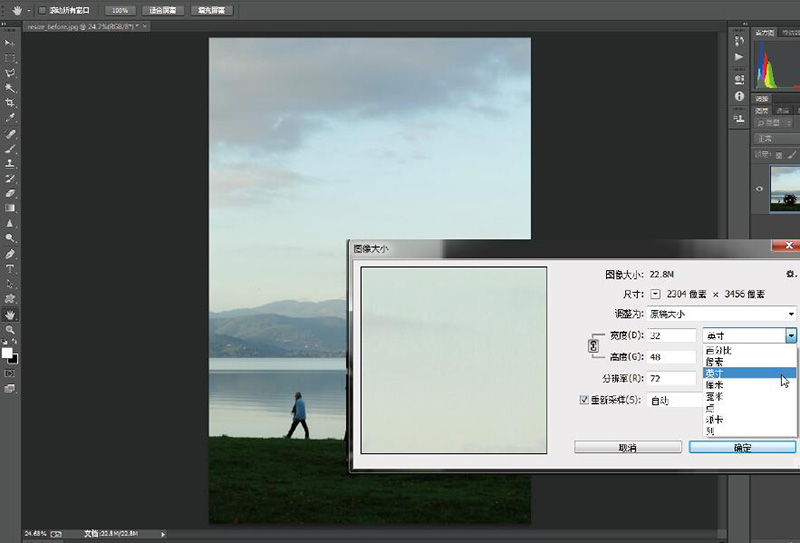800x543 pixels.
Task: Choose the Eraser tool
Action: pos(10,193)
